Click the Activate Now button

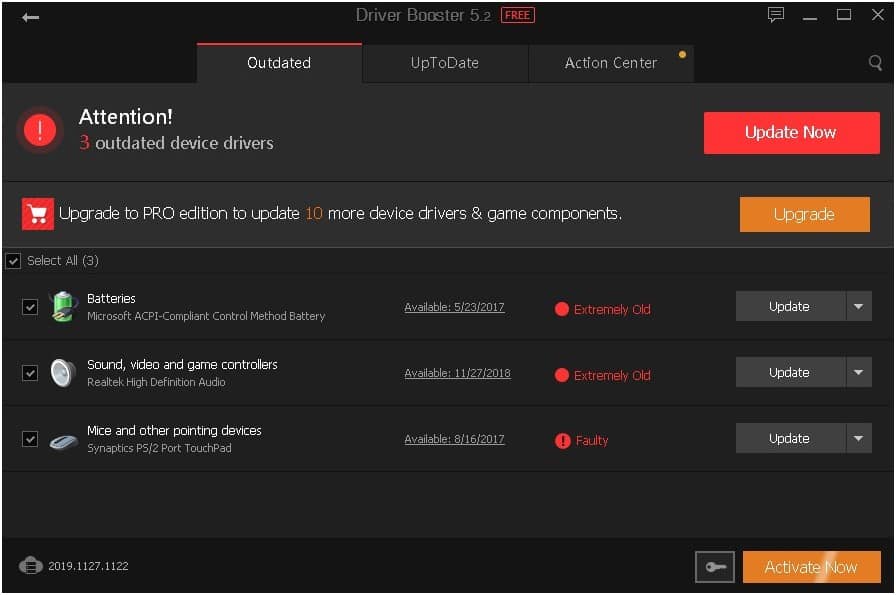(811, 567)
